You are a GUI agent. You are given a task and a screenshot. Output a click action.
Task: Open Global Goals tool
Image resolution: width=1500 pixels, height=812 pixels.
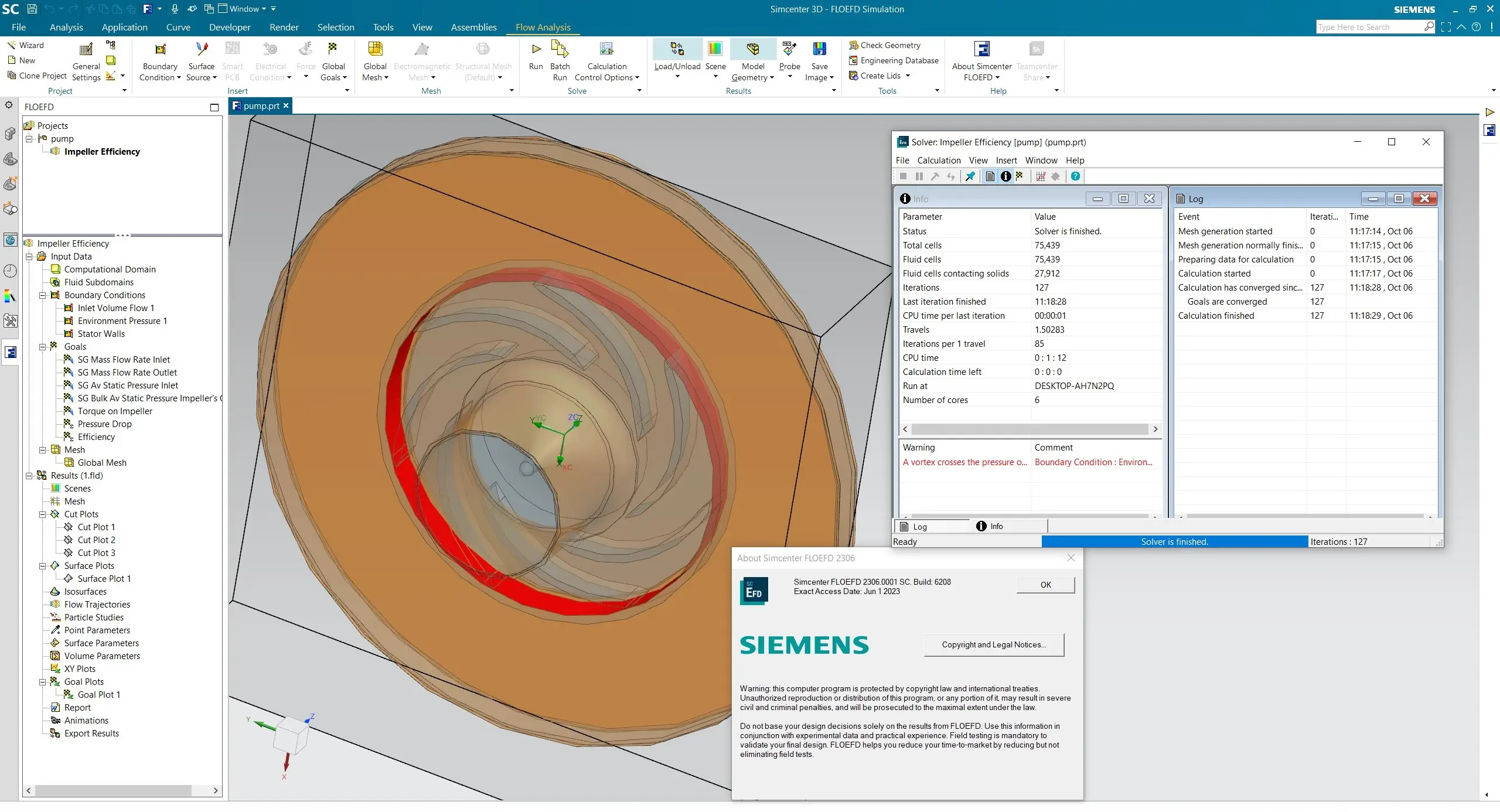click(333, 61)
